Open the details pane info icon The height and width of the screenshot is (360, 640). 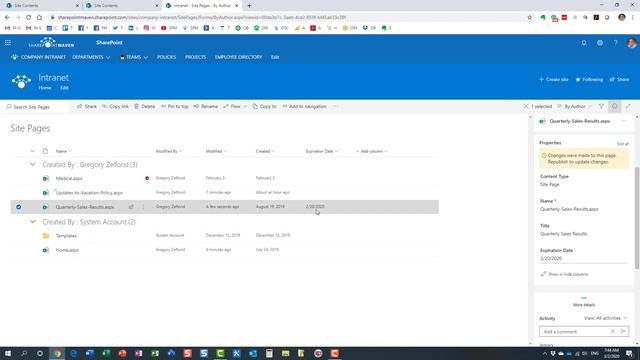point(614,107)
